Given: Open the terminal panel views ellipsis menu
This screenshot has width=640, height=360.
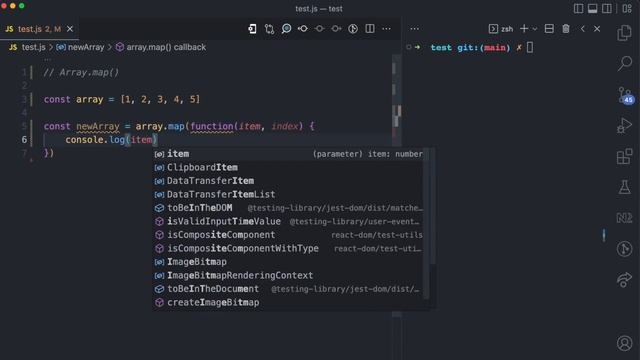Looking at the screenshot, I should [415, 29].
